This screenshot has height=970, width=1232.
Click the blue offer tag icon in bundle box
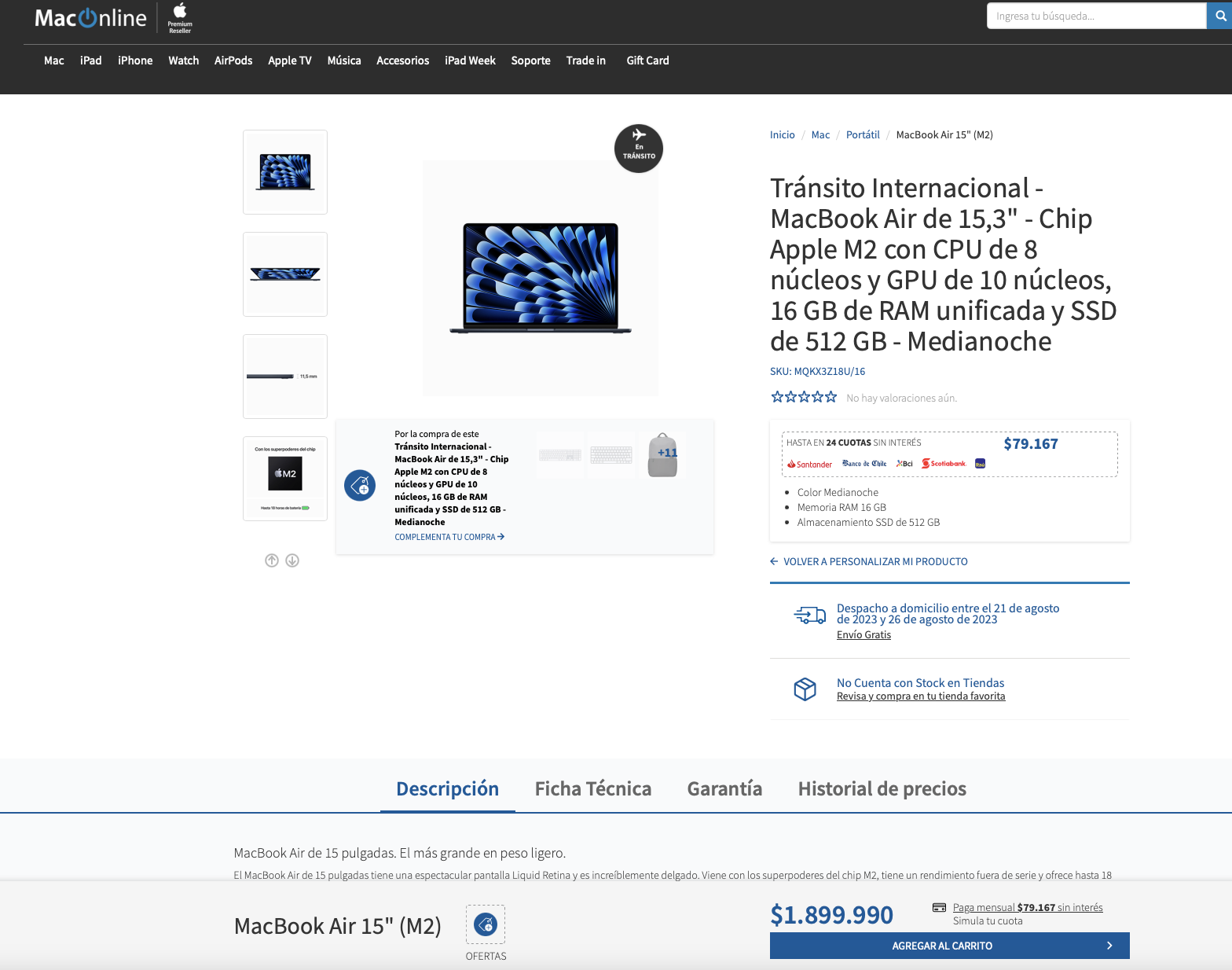click(360, 486)
